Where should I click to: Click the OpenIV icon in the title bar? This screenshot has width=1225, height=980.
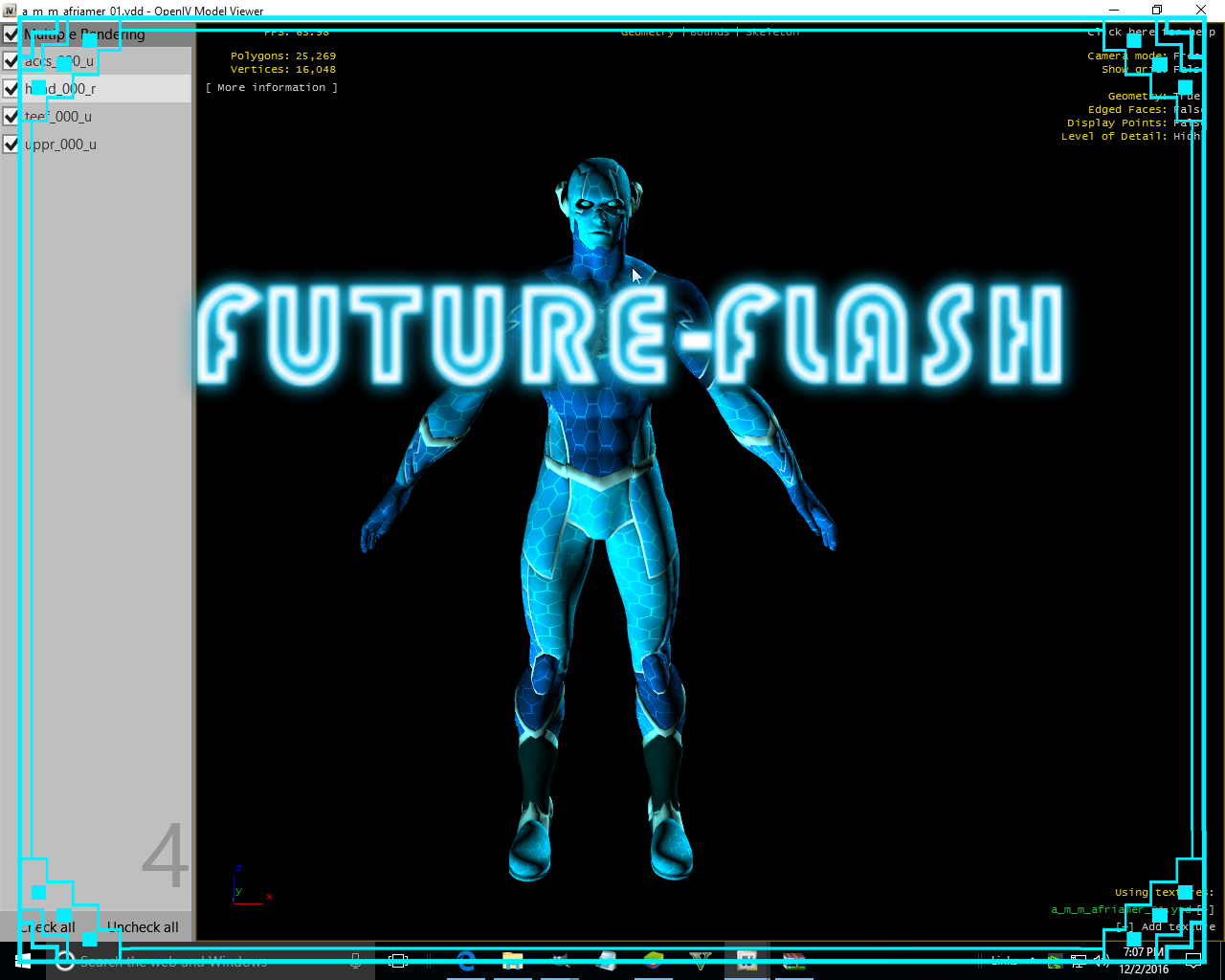(10, 11)
